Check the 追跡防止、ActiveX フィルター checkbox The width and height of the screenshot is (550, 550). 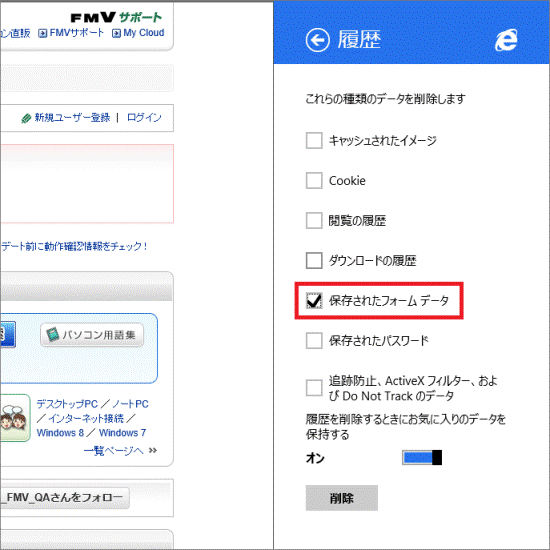coord(314,388)
